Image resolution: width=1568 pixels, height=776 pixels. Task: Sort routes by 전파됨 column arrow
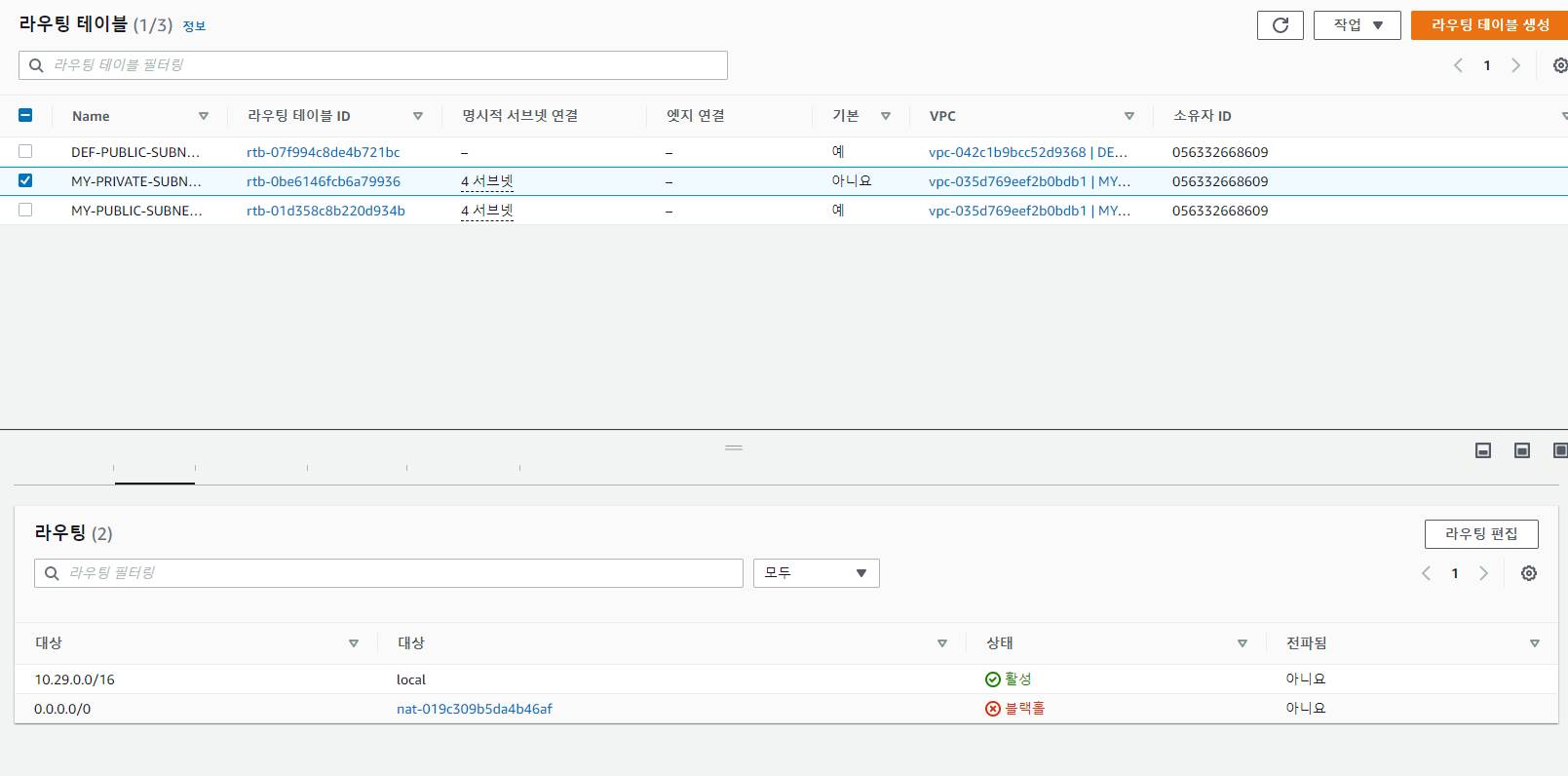[x=1535, y=643]
